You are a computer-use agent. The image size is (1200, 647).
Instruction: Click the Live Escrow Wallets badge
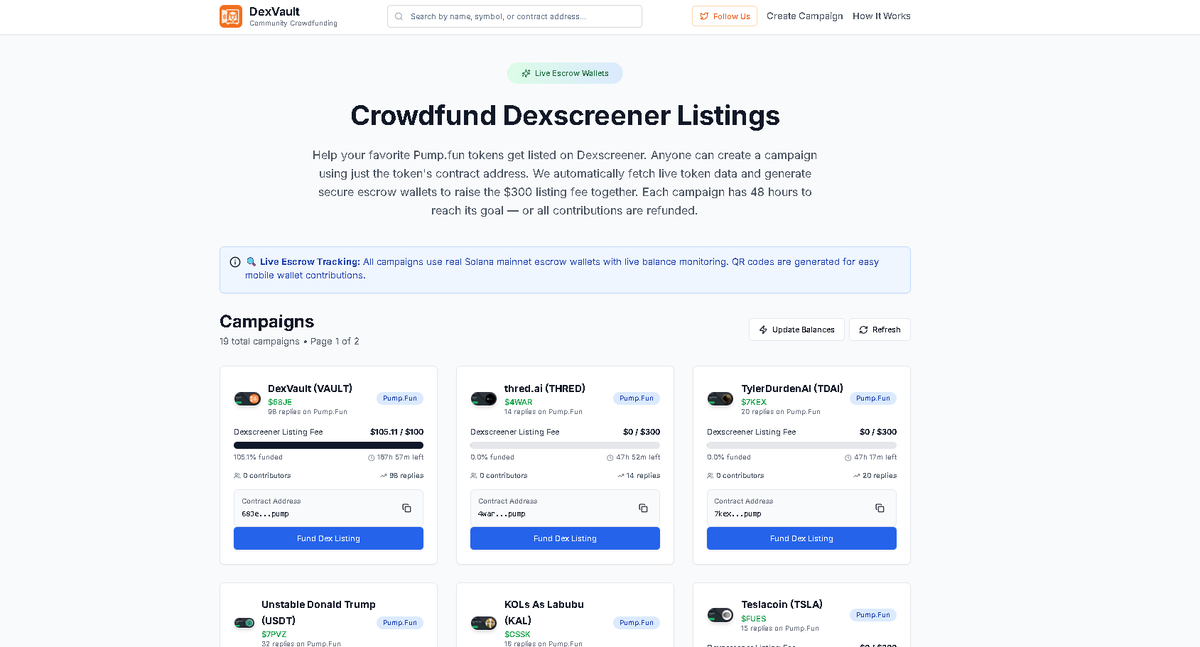[x=565, y=73]
